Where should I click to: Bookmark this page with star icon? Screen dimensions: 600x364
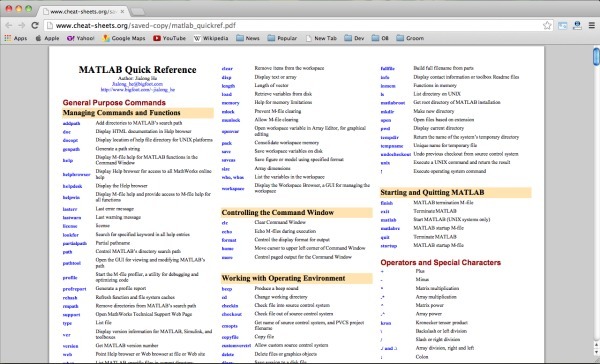[x=547, y=26]
